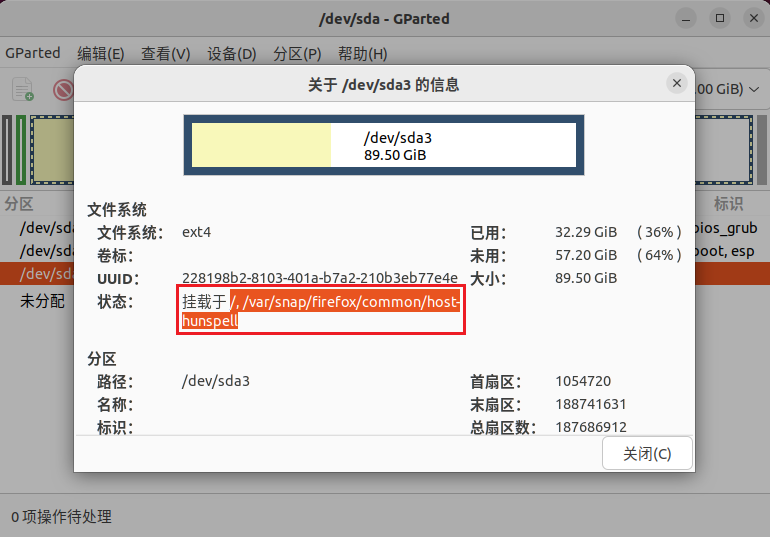
Task: Click the red delete partition icon
Action: [x=63, y=90]
